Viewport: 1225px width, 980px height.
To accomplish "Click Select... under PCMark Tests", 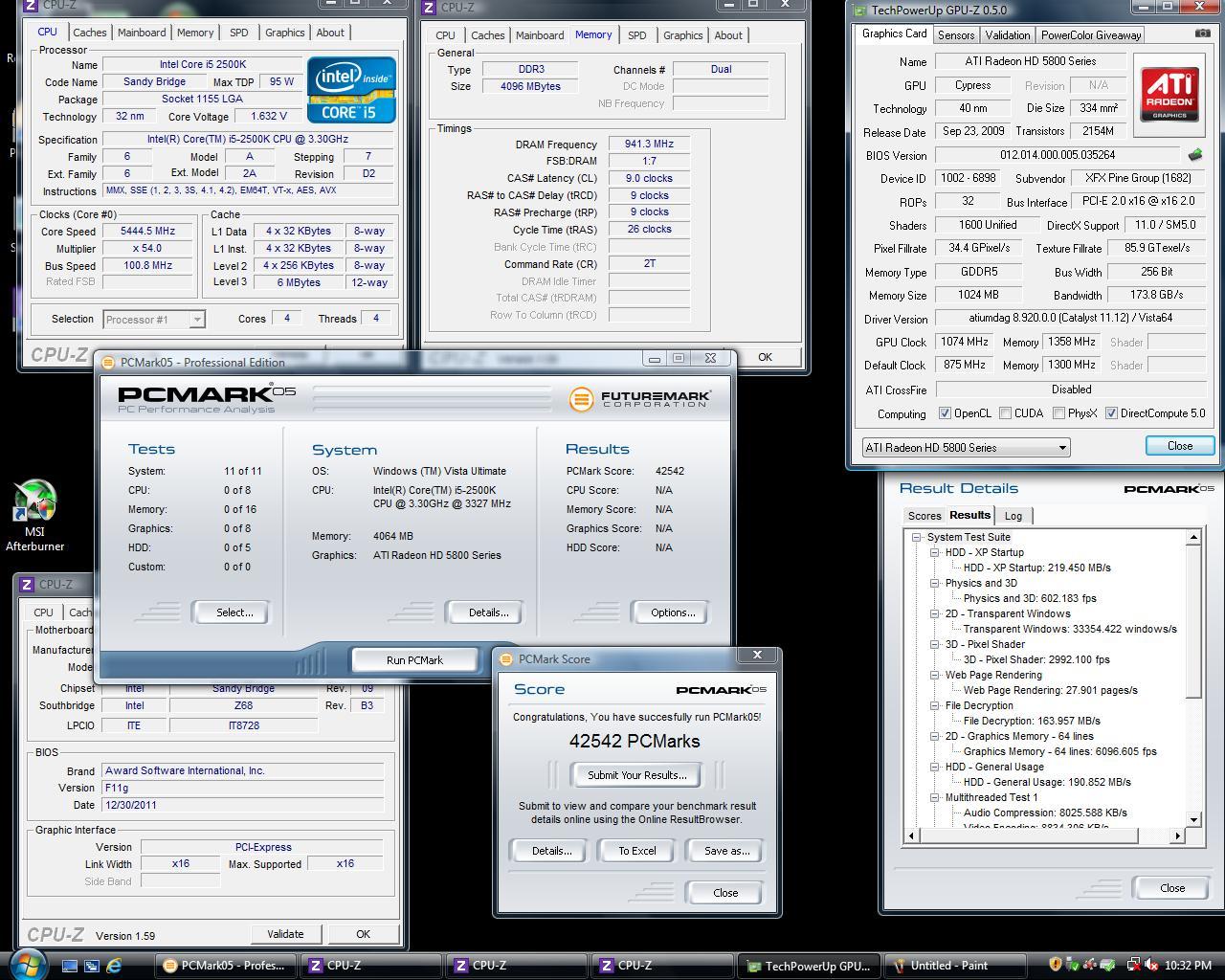I will 234,612.
